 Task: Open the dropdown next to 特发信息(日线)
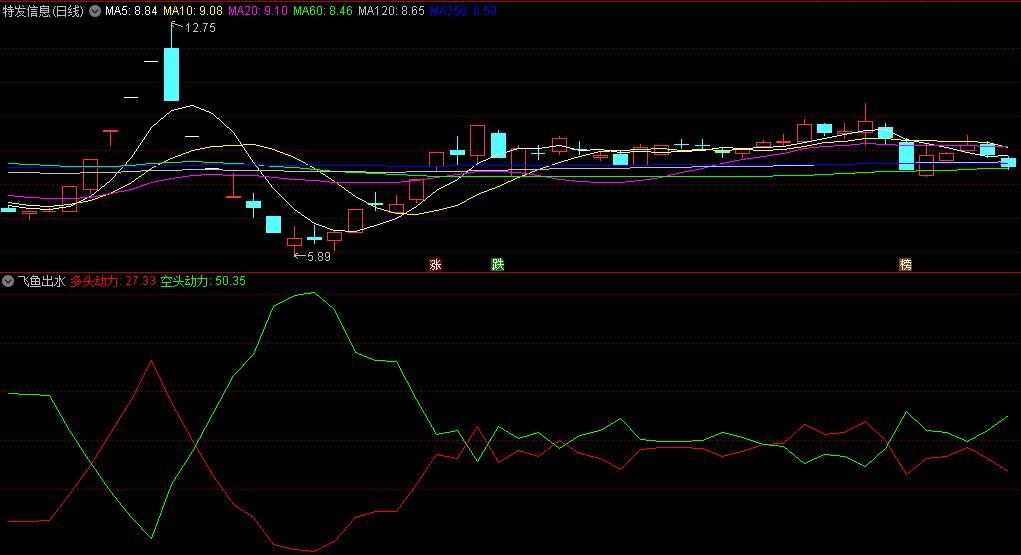click(95, 10)
